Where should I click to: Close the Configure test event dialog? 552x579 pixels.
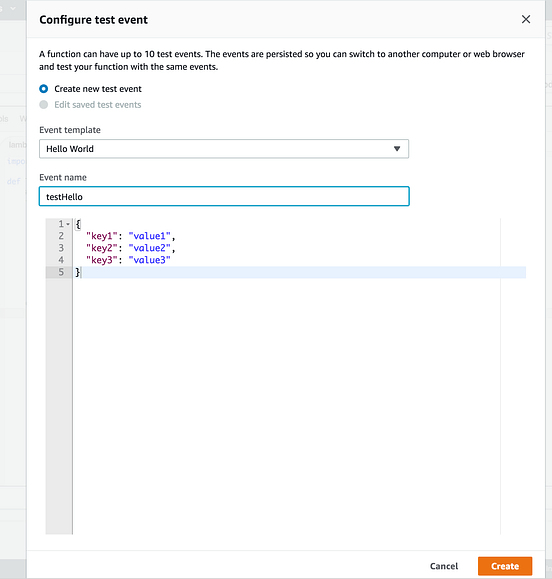526,19
